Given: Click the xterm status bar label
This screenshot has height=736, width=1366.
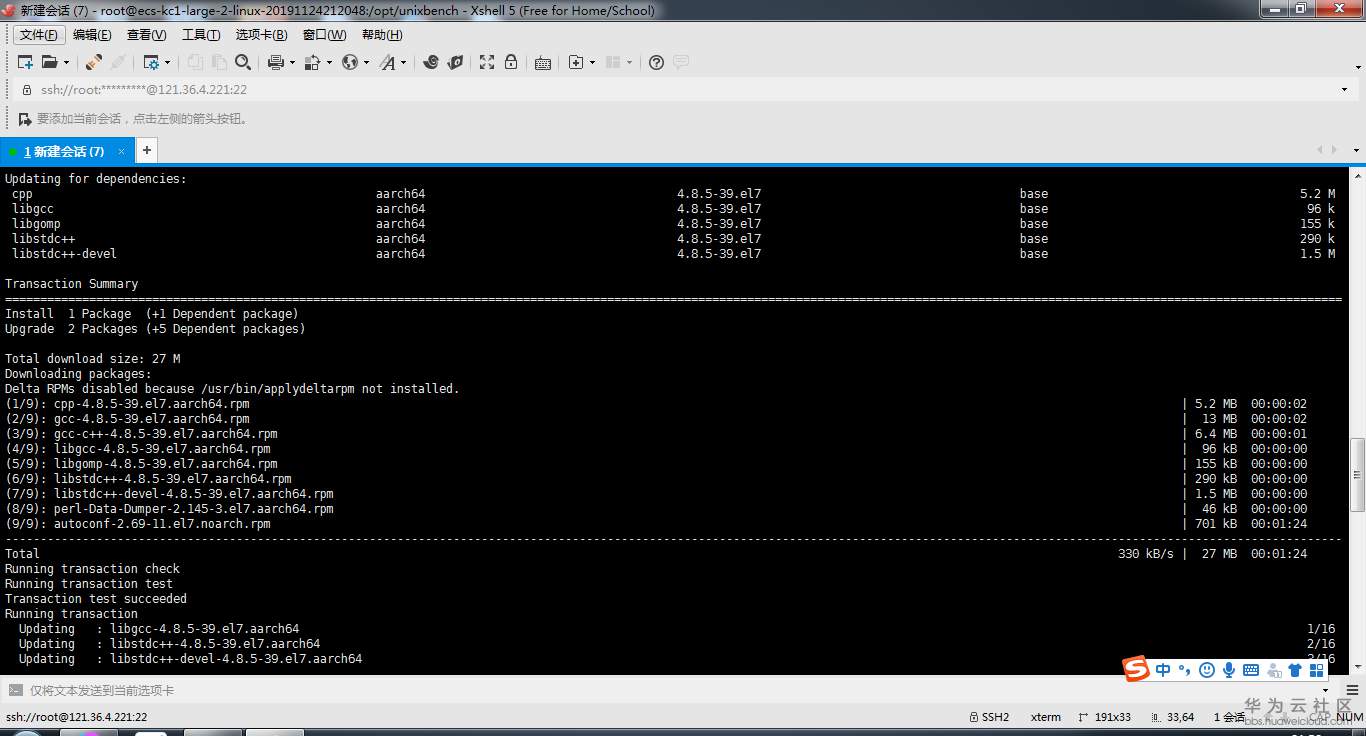Looking at the screenshot, I should pos(1046,717).
